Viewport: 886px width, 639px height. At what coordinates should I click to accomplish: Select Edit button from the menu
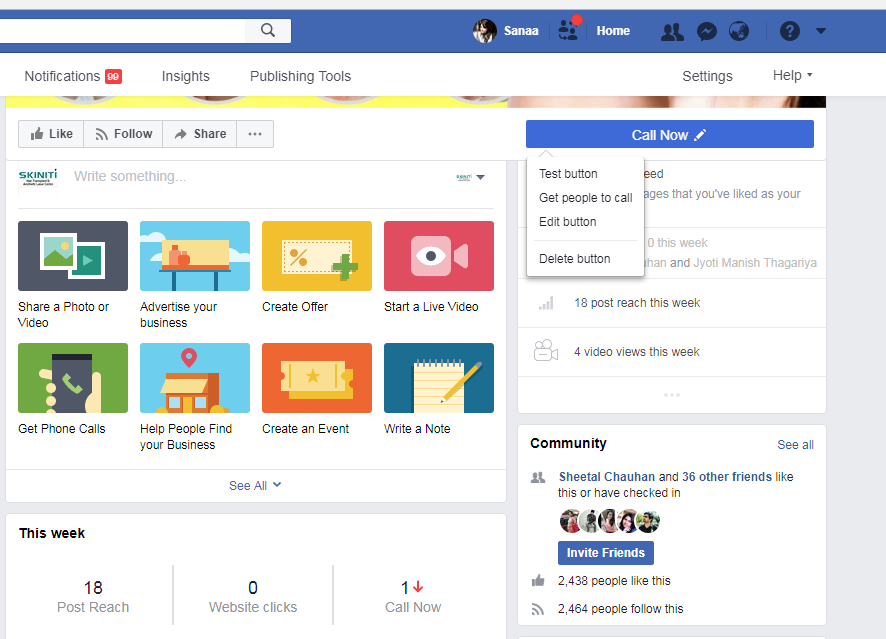point(567,222)
